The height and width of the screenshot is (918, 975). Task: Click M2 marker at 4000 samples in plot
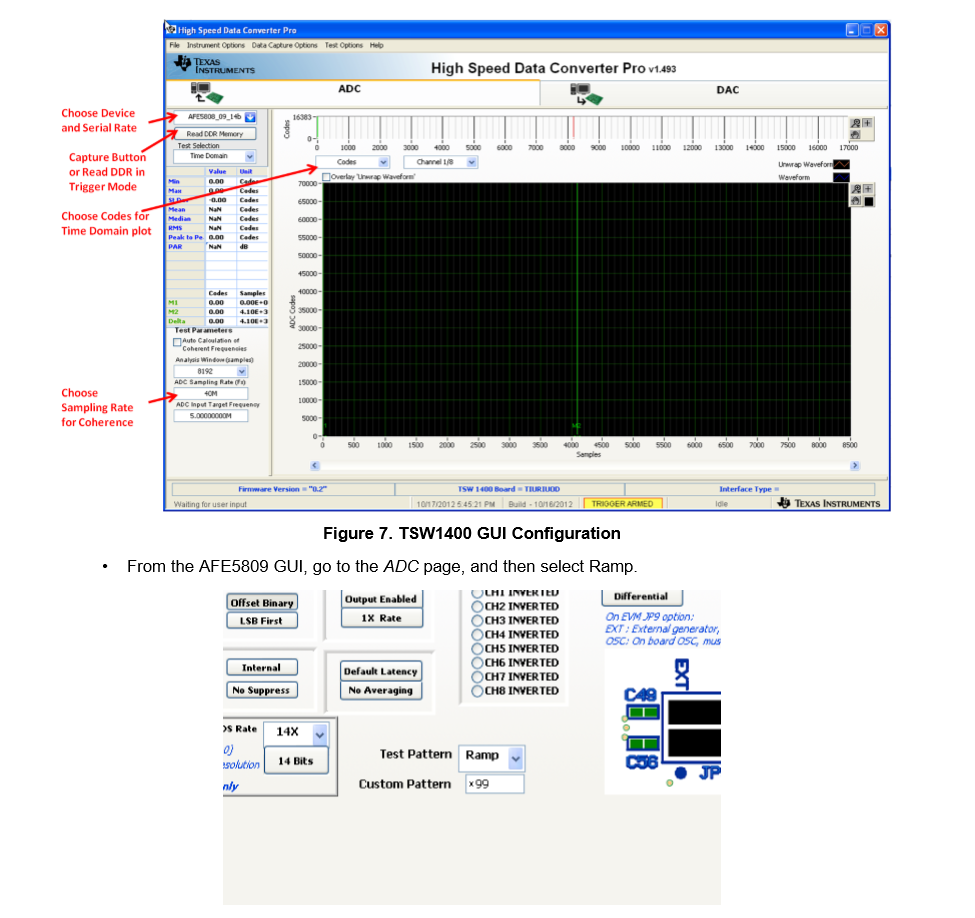point(576,426)
